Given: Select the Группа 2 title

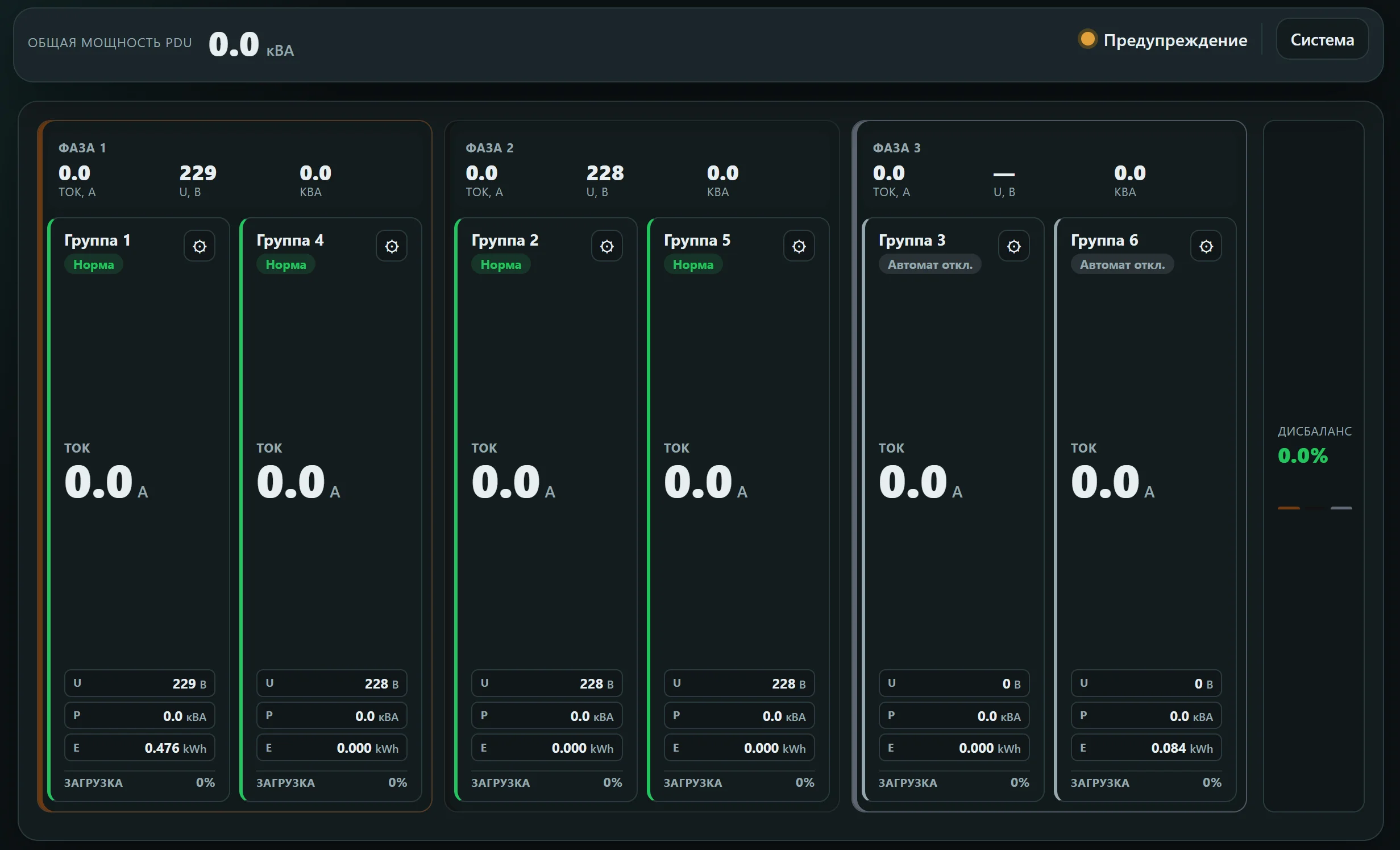Looking at the screenshot, I should (x=505, y=241).
